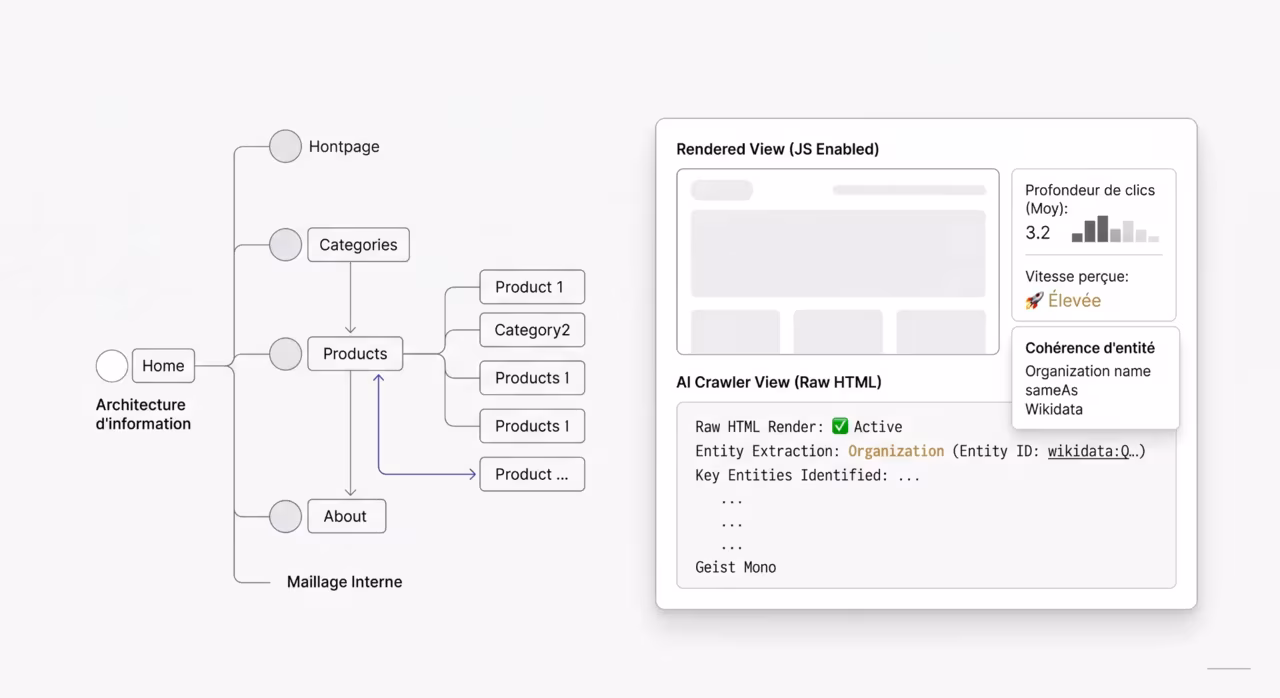Click the Home node box
Viewport: 1280px width, 698px height.
(163, 366)
